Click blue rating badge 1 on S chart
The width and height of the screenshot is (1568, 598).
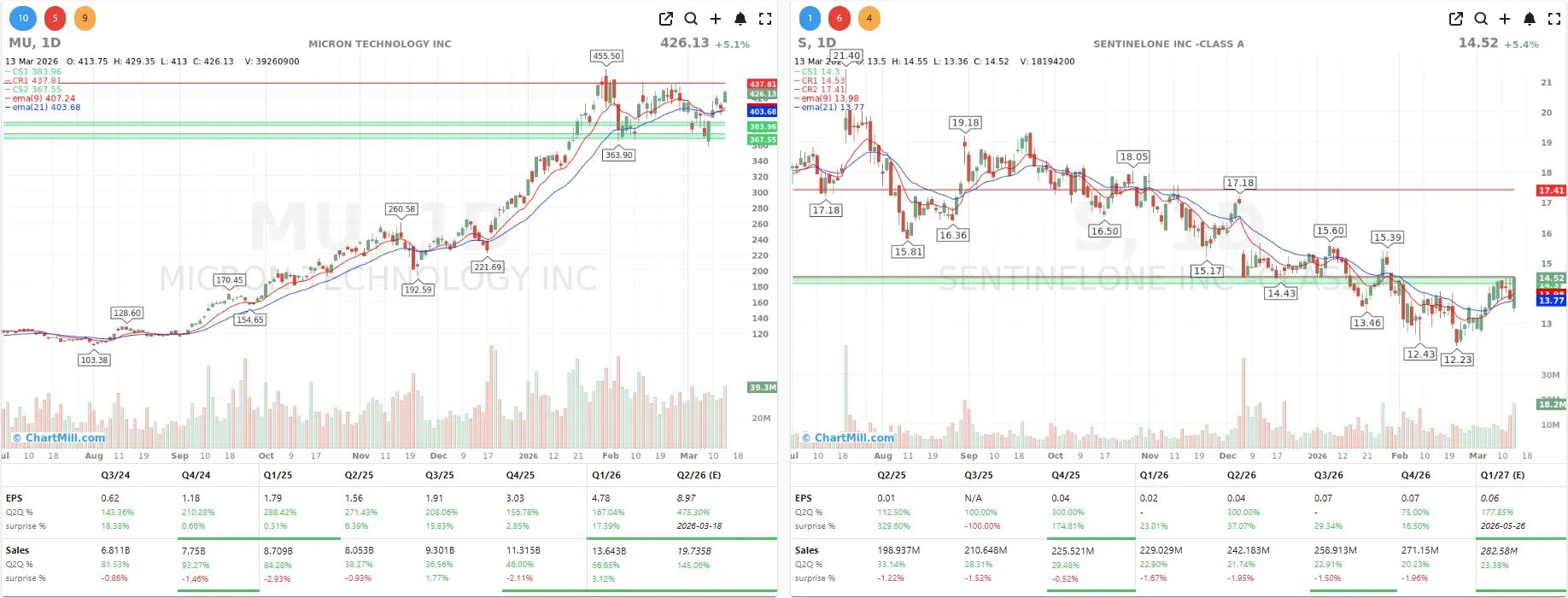[810, 18]
